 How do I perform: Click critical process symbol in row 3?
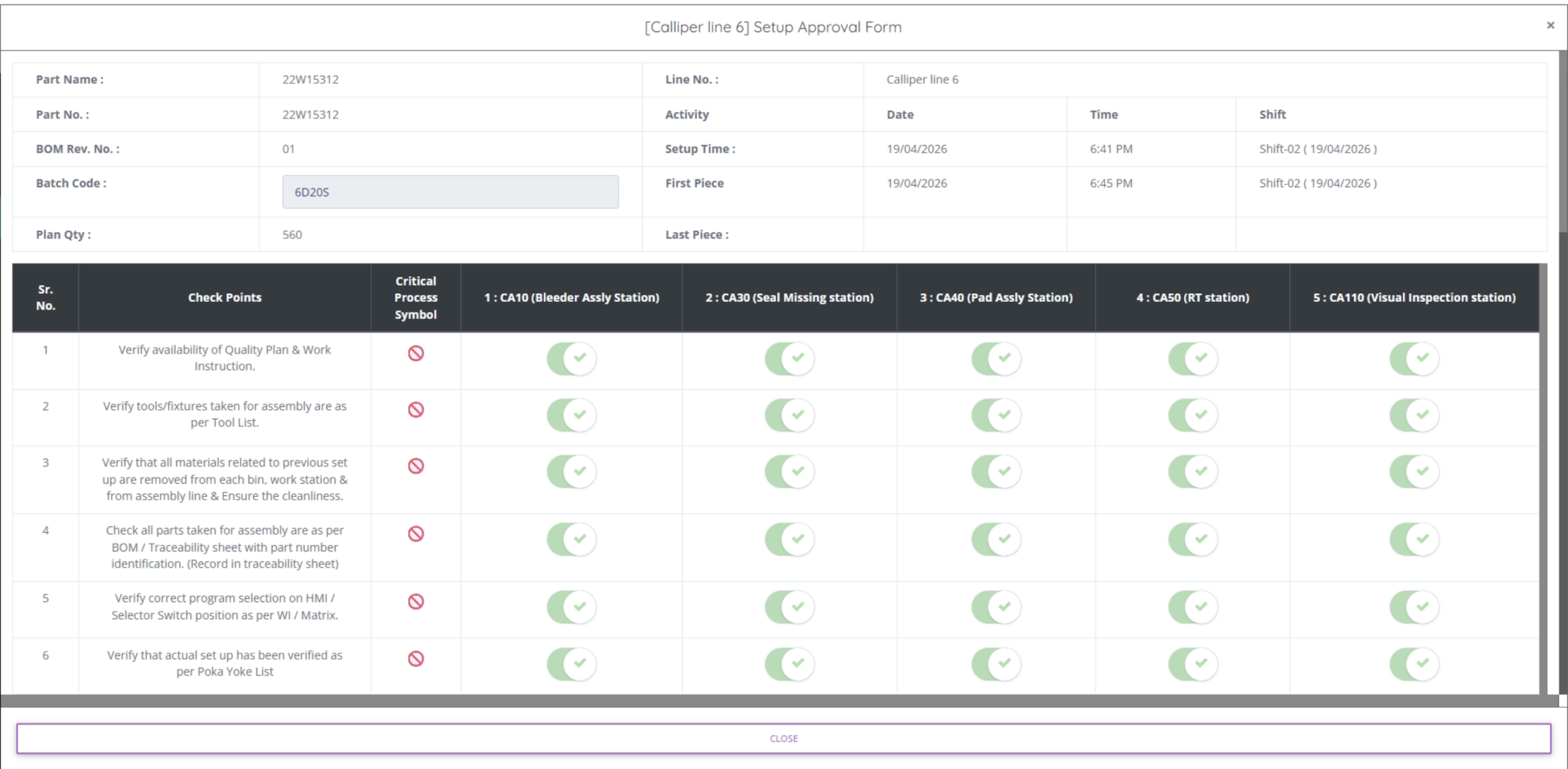416,466
